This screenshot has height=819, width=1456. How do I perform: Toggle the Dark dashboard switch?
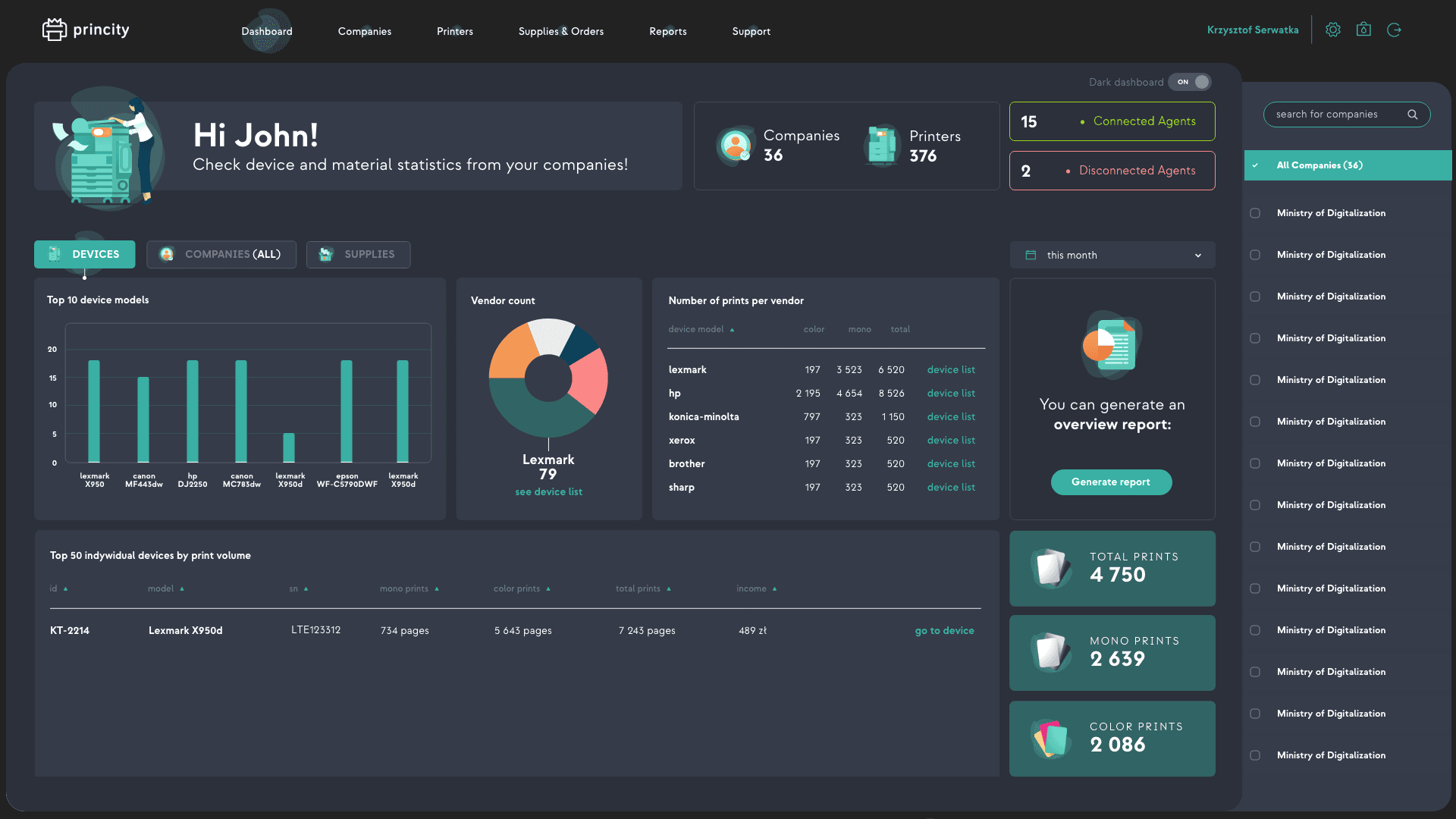point(1190,82)
